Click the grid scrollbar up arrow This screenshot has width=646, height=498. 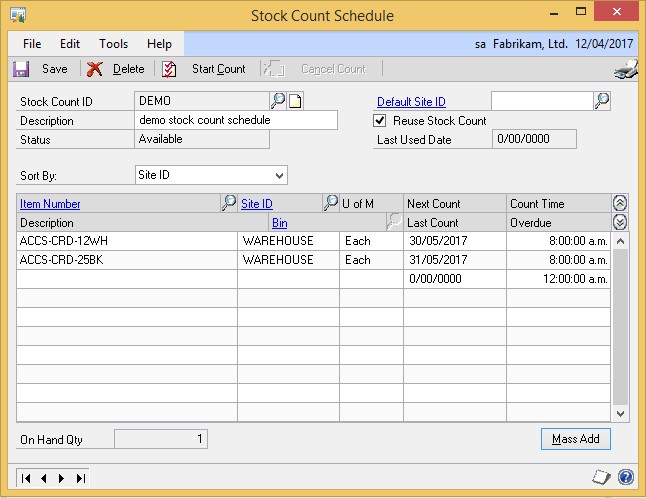click(620, 241)
